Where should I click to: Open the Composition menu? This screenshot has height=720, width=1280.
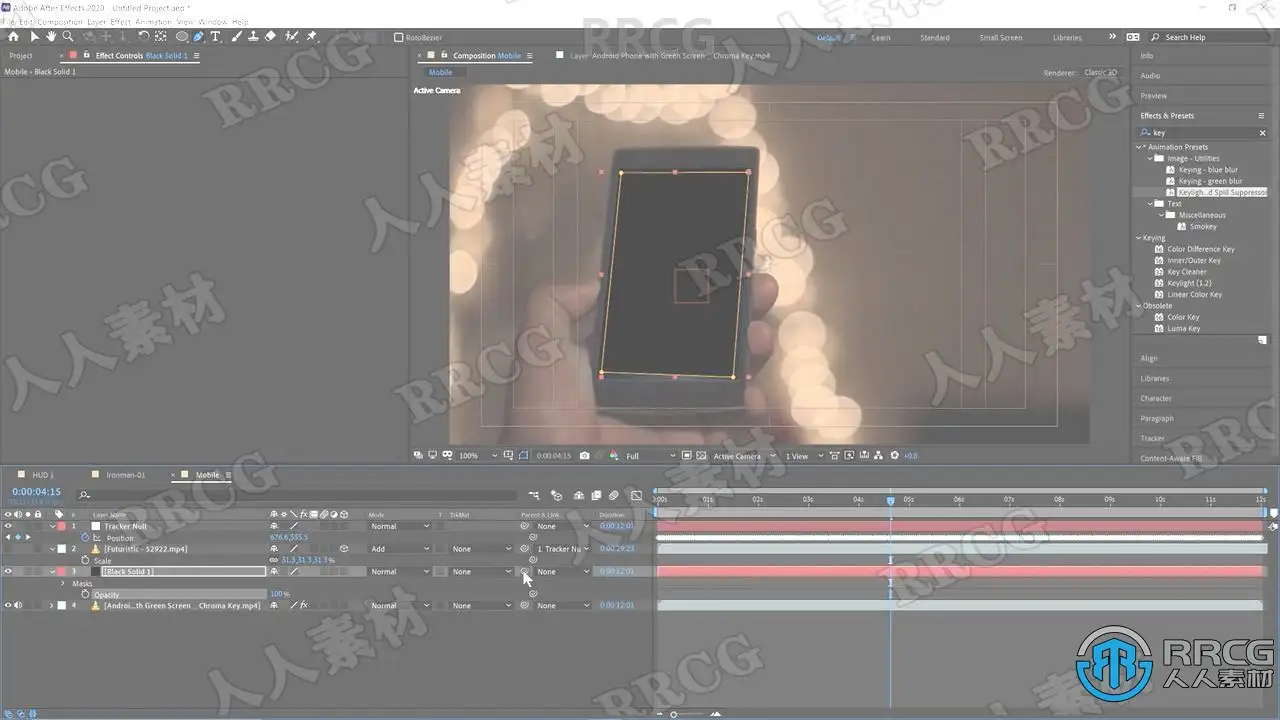tap(59, 21)
